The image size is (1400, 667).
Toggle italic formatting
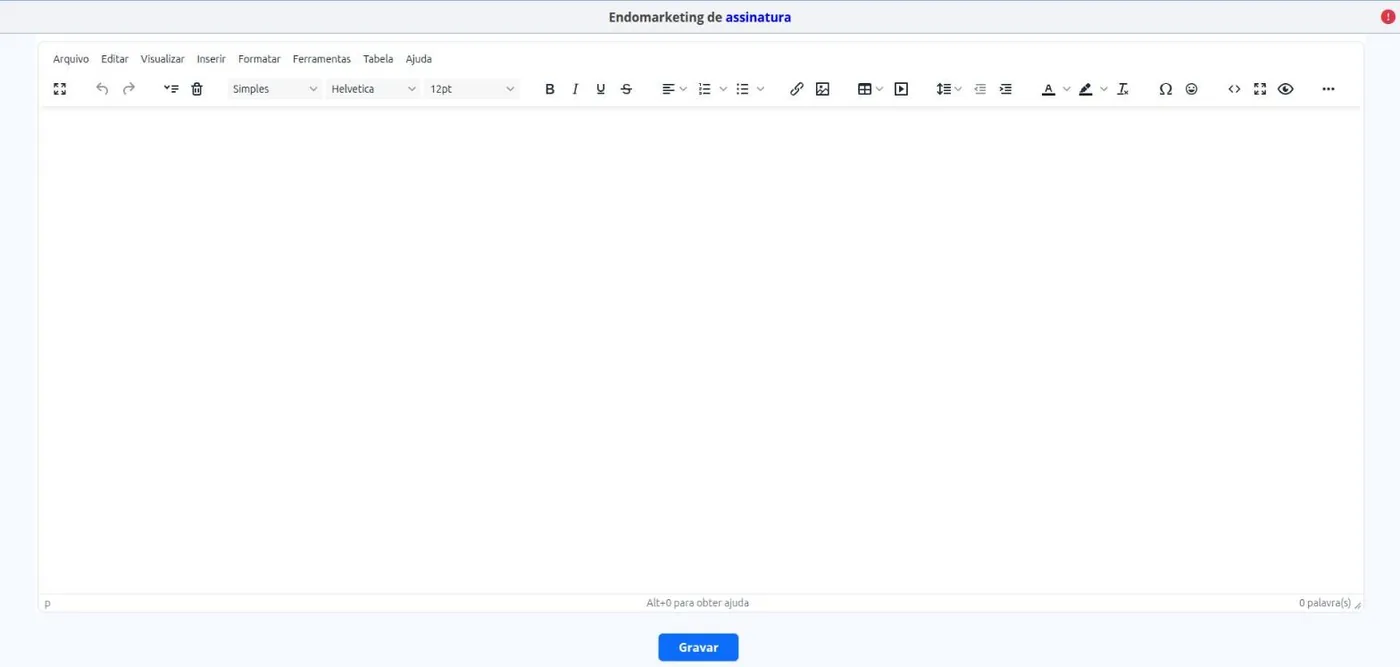(575, 89)
